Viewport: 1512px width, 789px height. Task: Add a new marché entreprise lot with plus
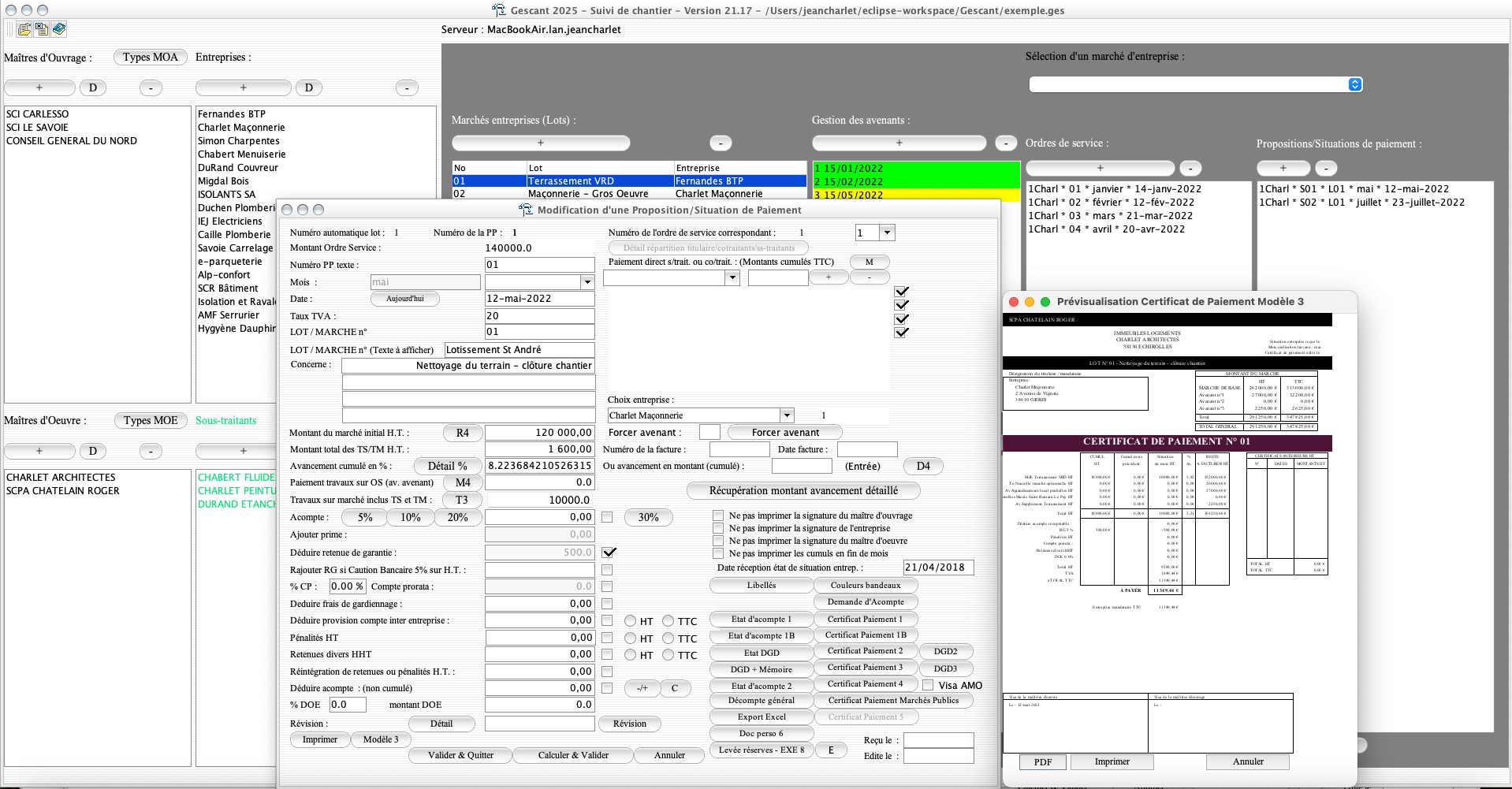click(x=541, y=143)
